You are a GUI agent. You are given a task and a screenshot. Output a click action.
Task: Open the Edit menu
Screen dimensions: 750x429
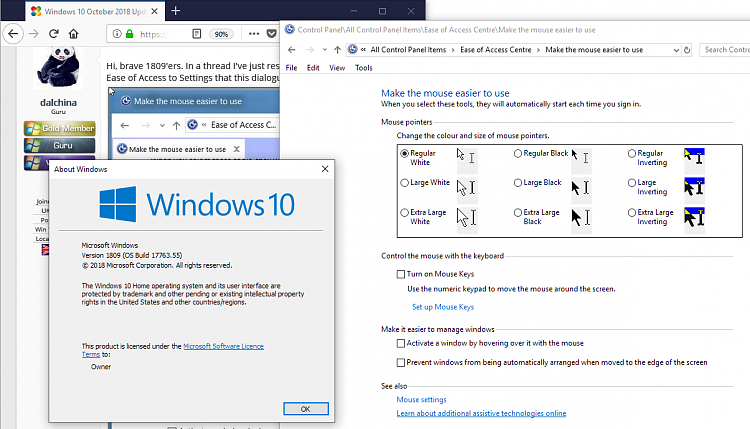tap(313, 68)
